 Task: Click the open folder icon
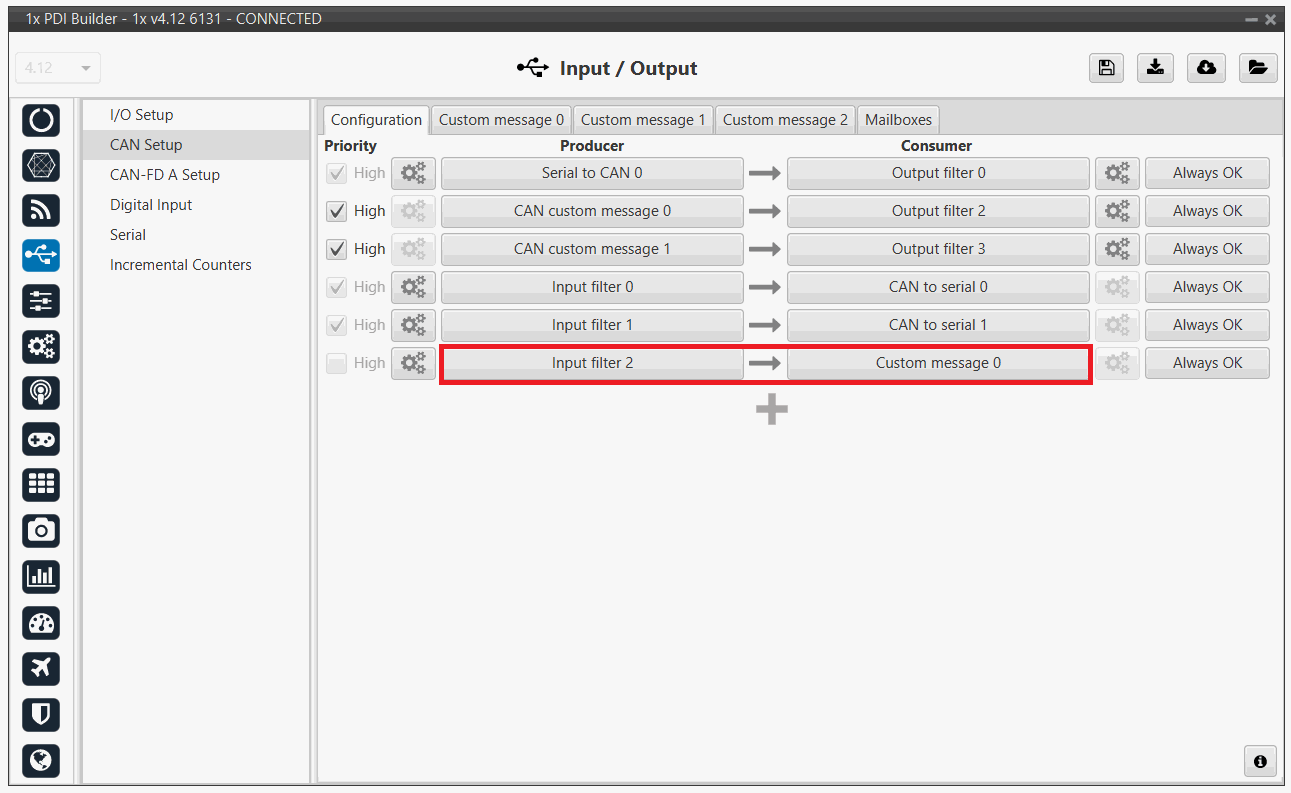click(x=1258, y=67)
